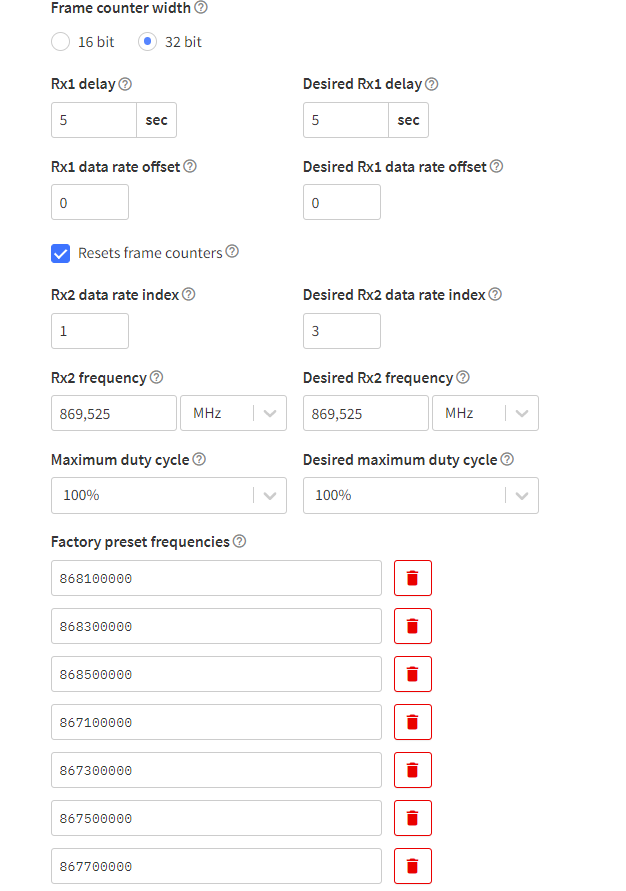The height and width of the screenshot is (891, 626).
Task: Click the Rx1 delay input field
Action: tap(94, 120)
